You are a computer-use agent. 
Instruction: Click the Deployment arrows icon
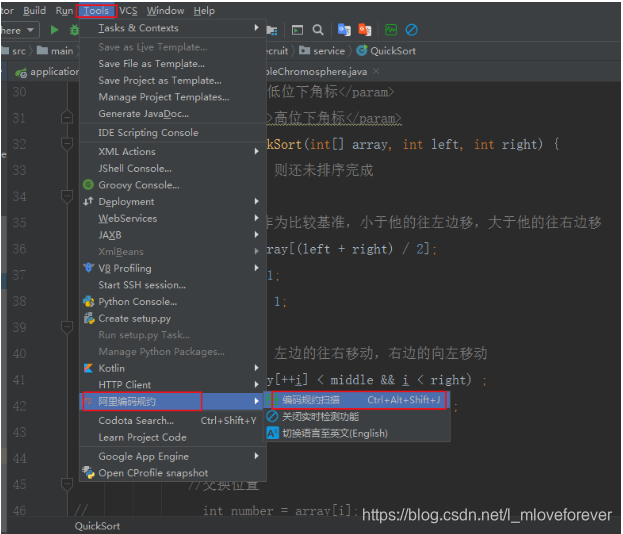point(88,201)
